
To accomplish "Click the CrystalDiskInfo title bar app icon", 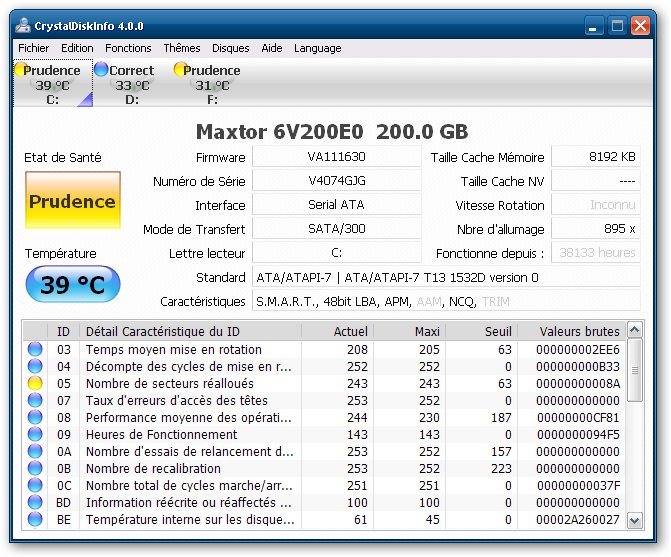I will (22, 26).
